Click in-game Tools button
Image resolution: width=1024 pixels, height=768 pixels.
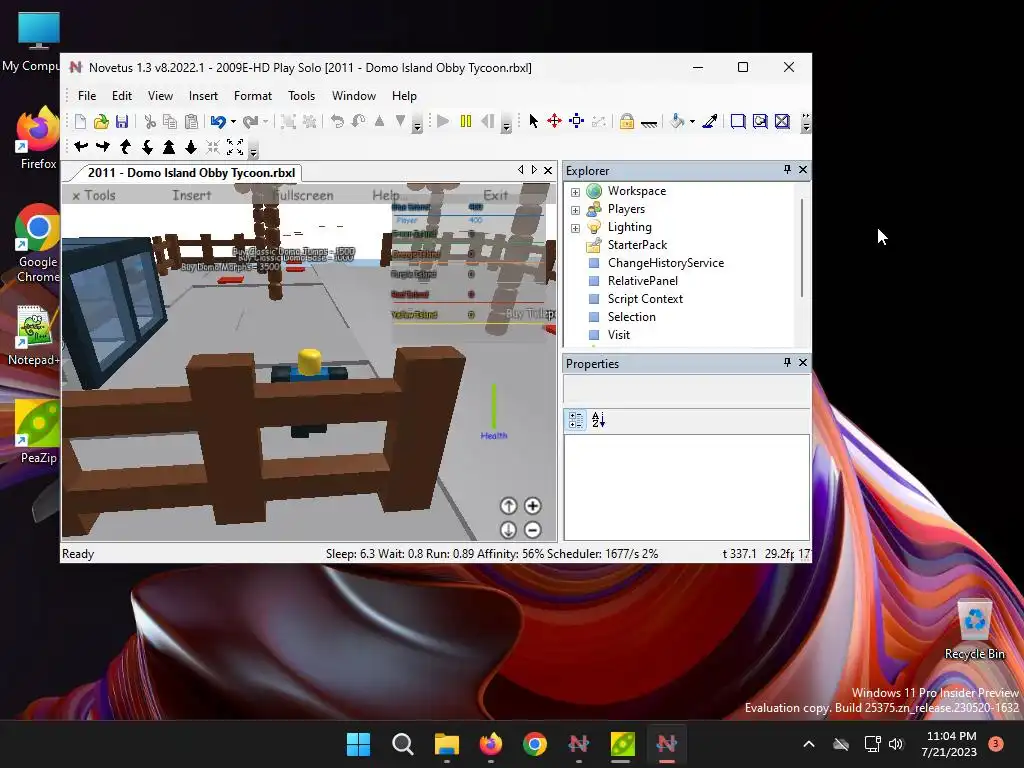click(95, 195)
